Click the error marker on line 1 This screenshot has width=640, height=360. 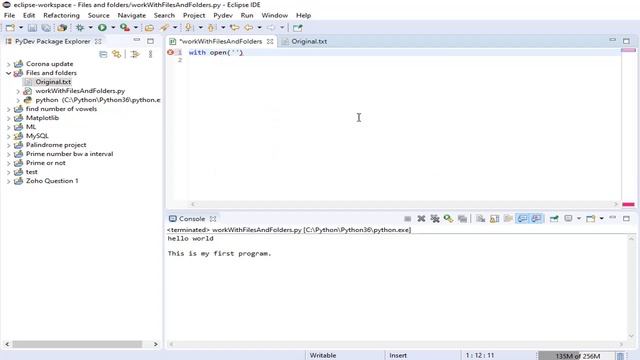(x=170, y=52)
